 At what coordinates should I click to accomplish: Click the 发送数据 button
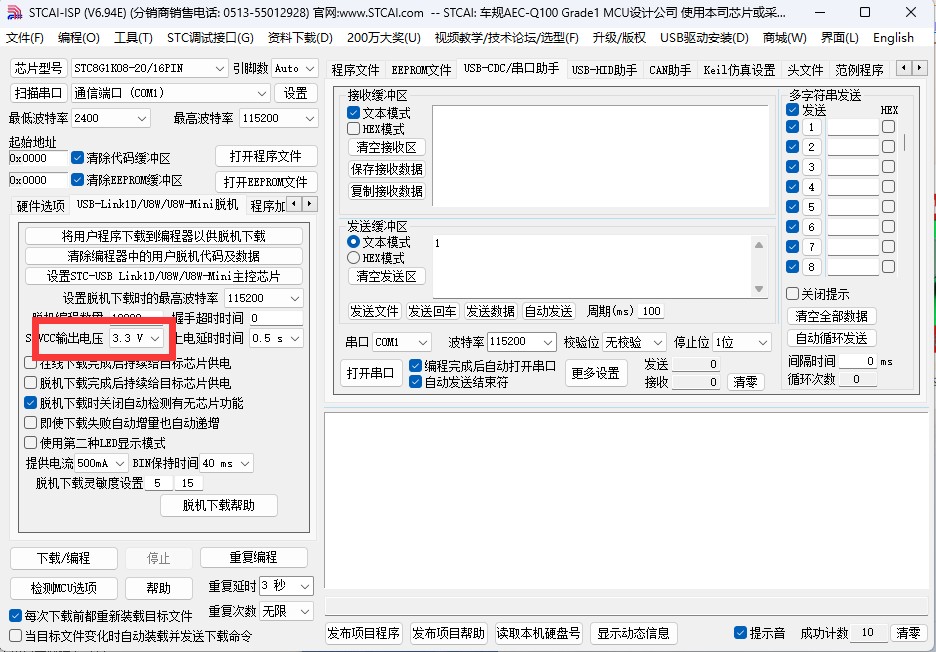[491, 311]
